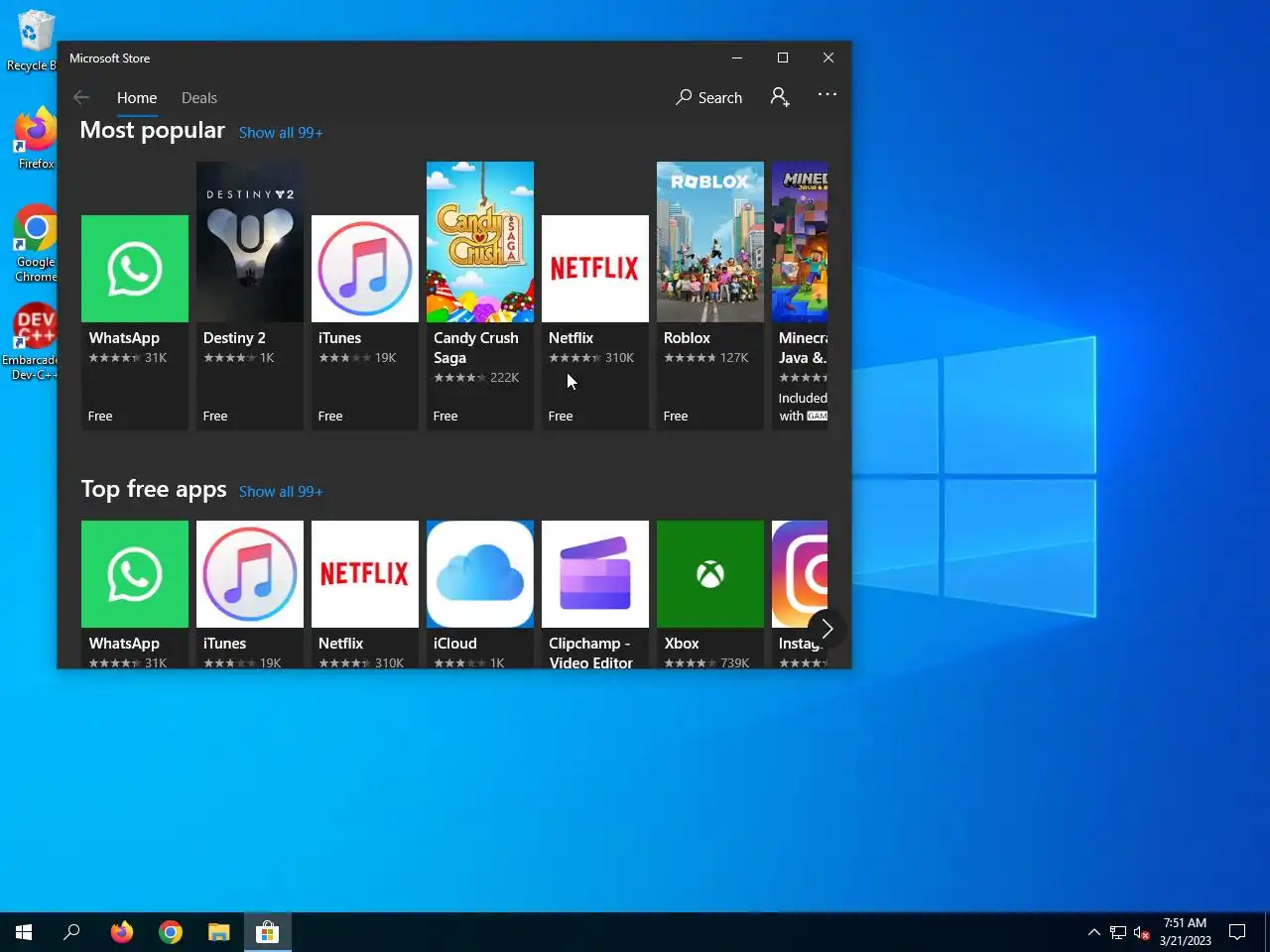Open the account sign-in icon
The width and height of the screenshot is (1270, 952).
coord(780,96)
